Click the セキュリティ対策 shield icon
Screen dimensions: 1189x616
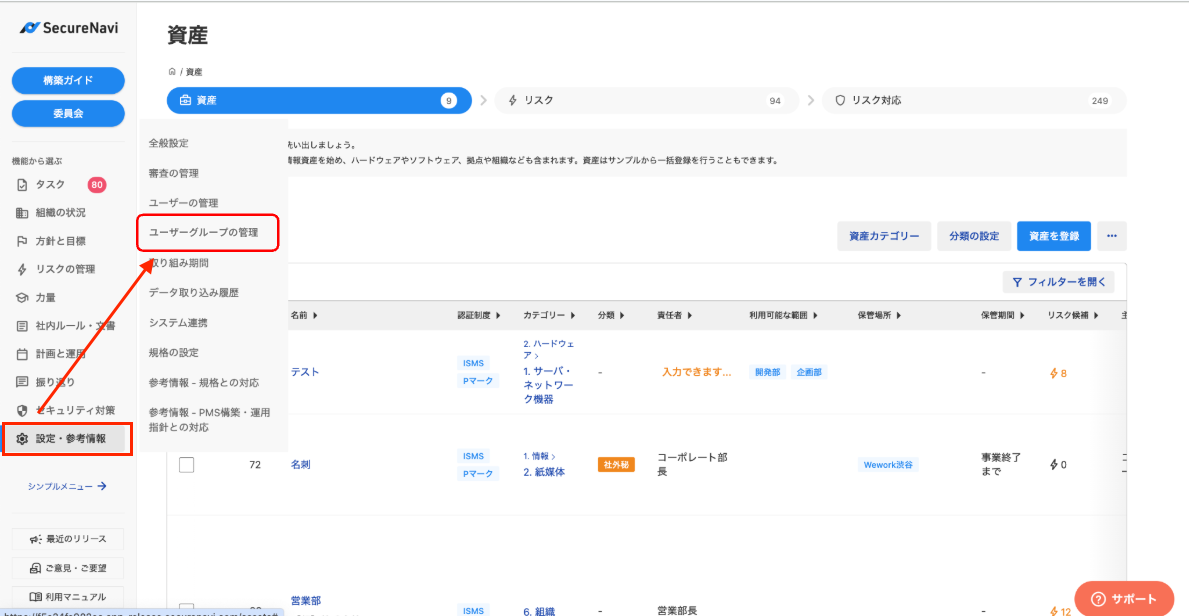tap(22, 410)
